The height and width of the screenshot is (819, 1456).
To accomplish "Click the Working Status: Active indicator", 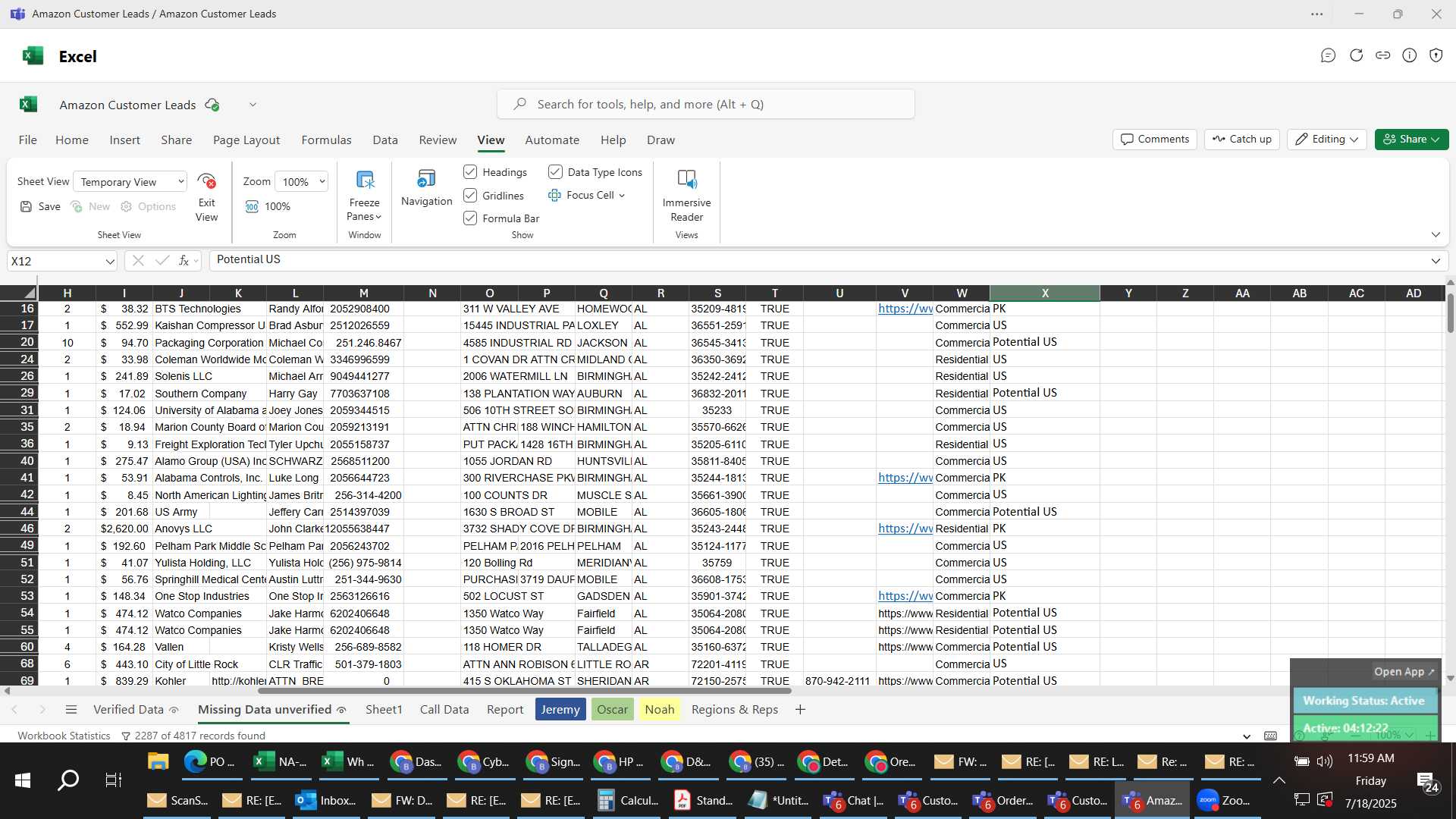I will click(x=1364, y=701).
